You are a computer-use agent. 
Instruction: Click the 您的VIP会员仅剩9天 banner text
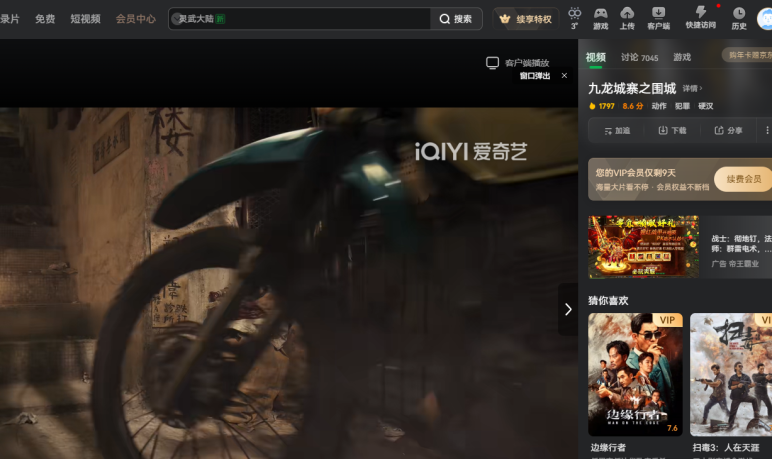(x=635, y=173)
